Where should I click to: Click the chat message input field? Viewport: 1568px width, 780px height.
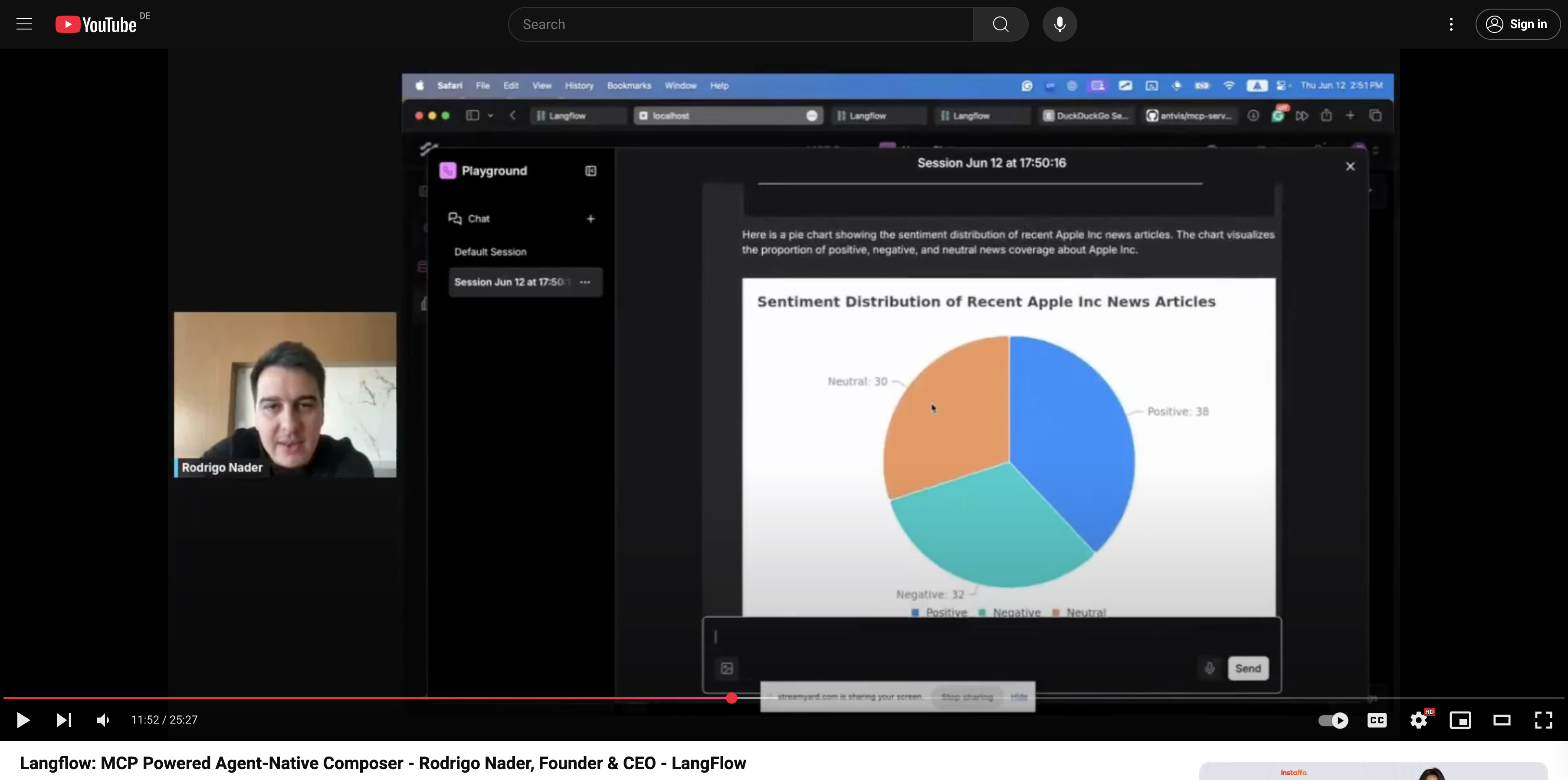click(x=992, y=636)
